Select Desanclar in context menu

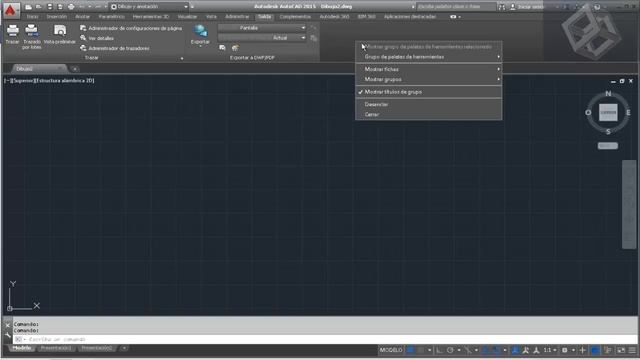[x=429, y=104]
